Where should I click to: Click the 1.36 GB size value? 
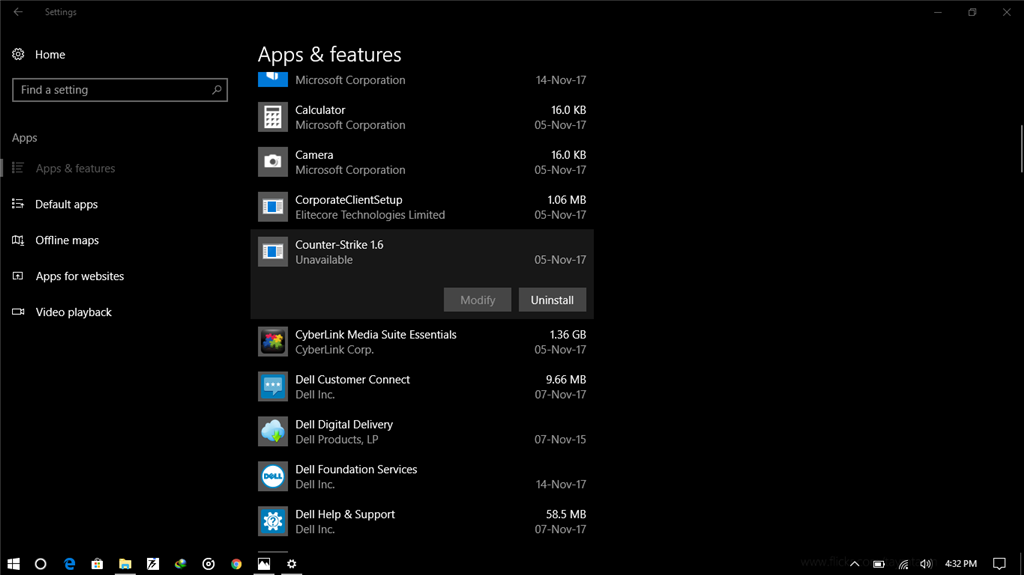(568, 335)
